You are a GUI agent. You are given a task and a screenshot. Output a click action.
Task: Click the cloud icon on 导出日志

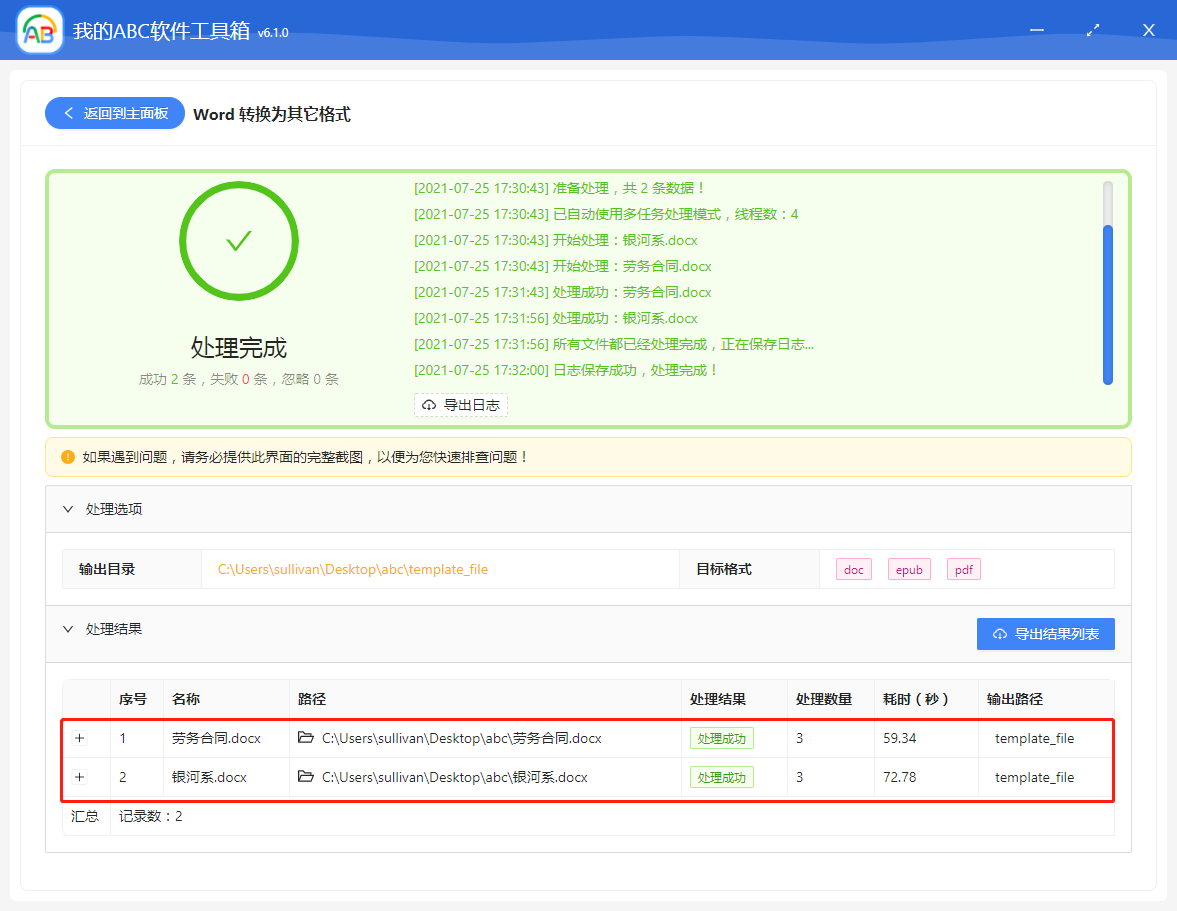pos(429,405)
